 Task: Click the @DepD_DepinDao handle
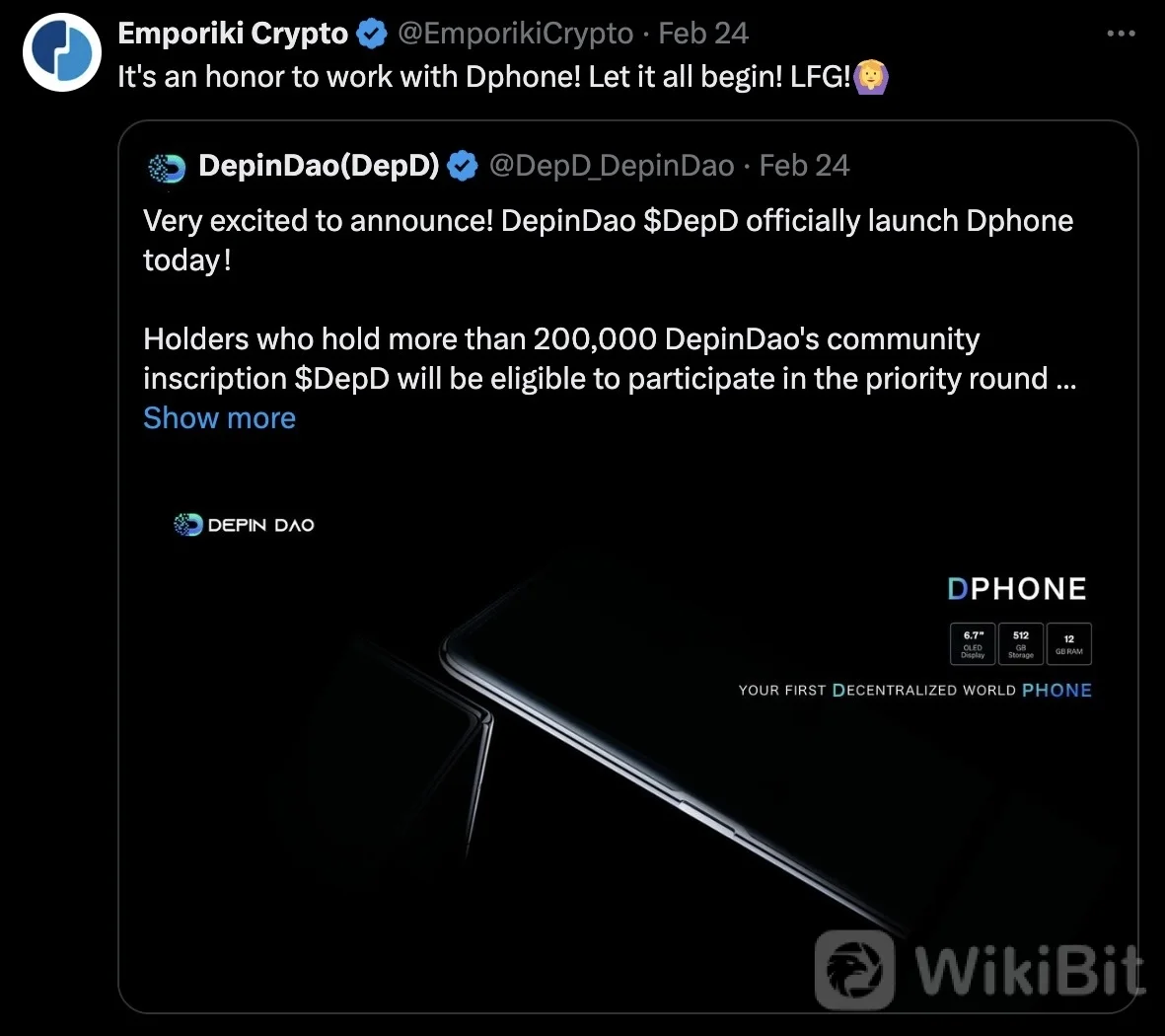(612, 166)
